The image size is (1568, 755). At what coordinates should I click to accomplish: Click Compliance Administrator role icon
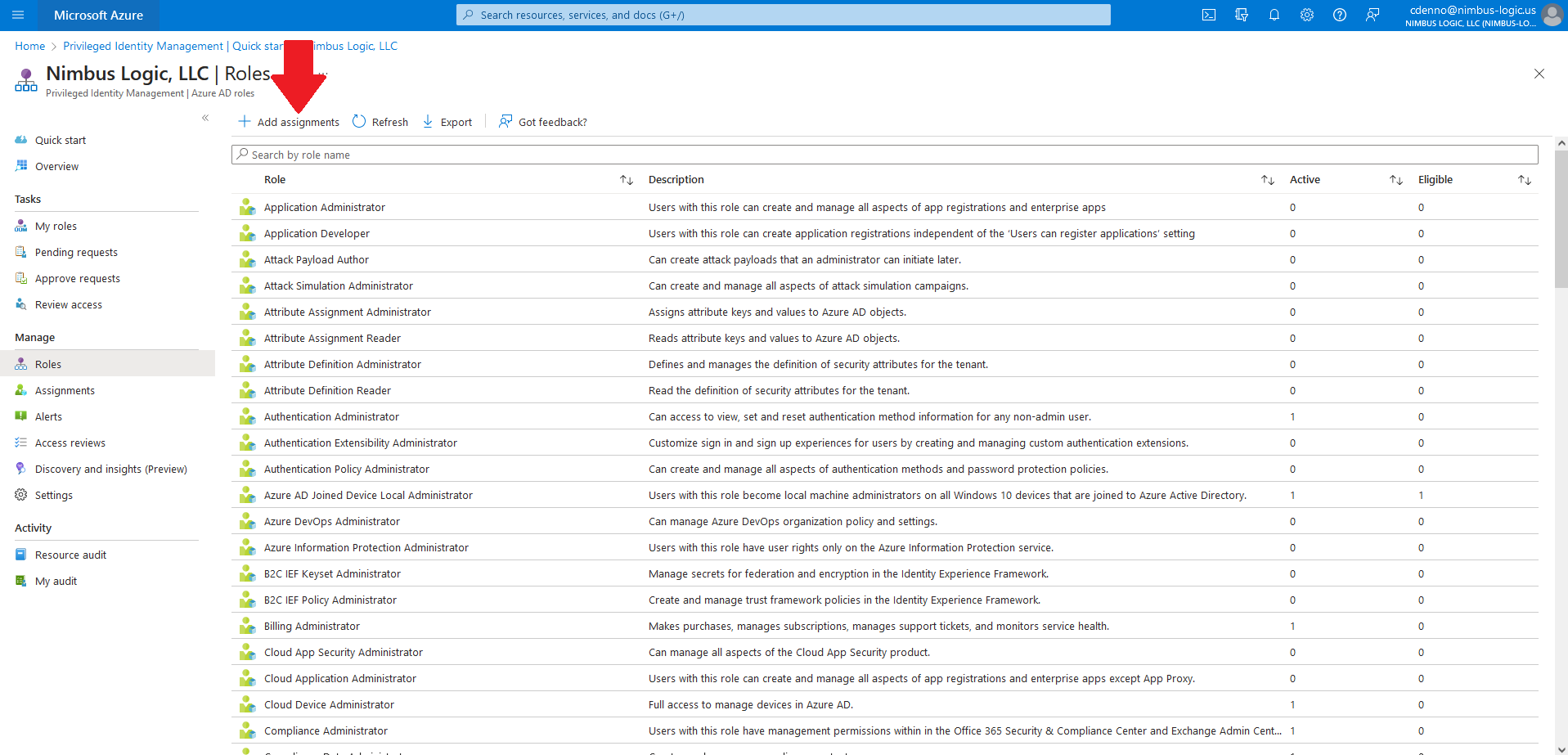[247, 731]
